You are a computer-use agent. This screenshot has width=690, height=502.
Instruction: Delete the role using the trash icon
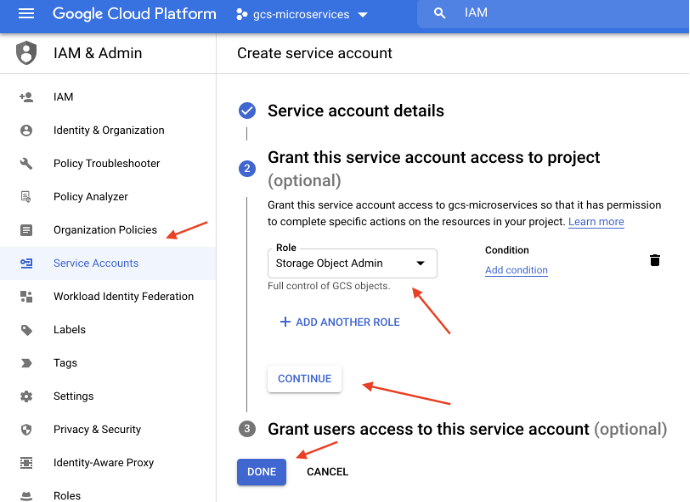655,260
